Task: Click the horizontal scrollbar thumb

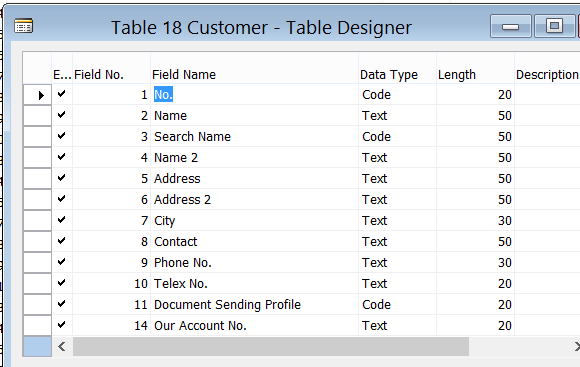Action: 271,347
